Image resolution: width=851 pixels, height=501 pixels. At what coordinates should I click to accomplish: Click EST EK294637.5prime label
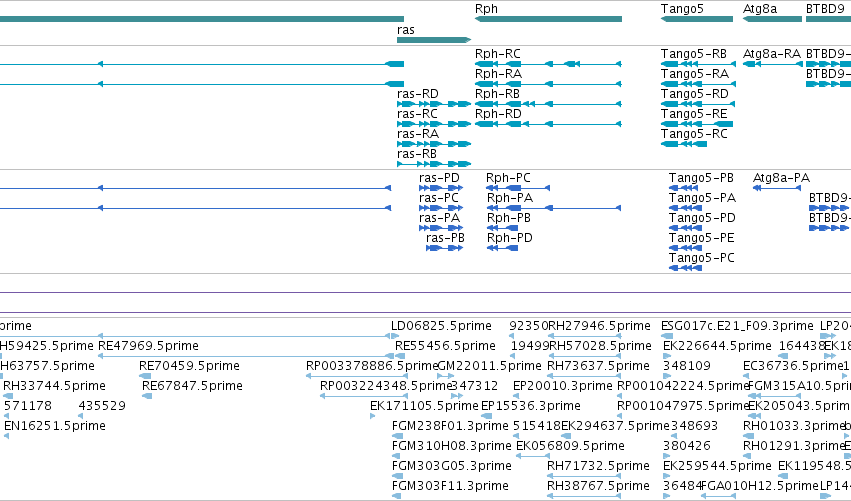point(615,426)
